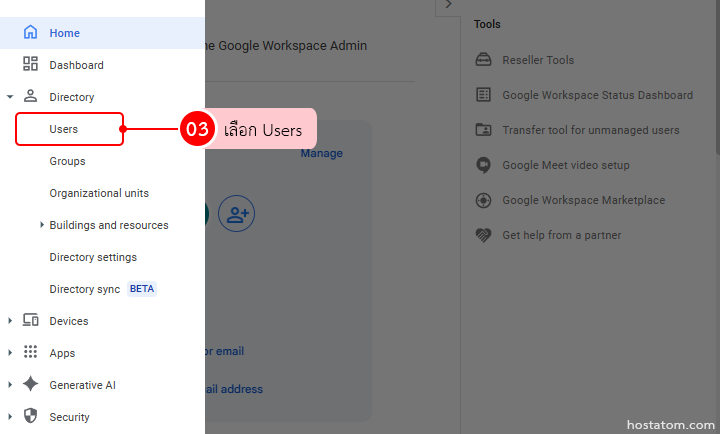Click the Google Meet video icon

[x=483, y=165]
